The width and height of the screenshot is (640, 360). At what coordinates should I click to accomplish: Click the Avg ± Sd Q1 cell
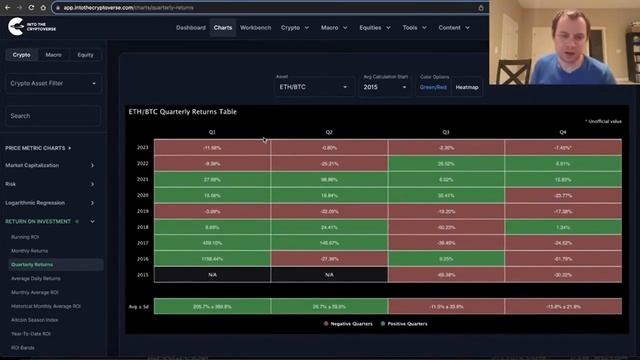click(x=212, y=307)
